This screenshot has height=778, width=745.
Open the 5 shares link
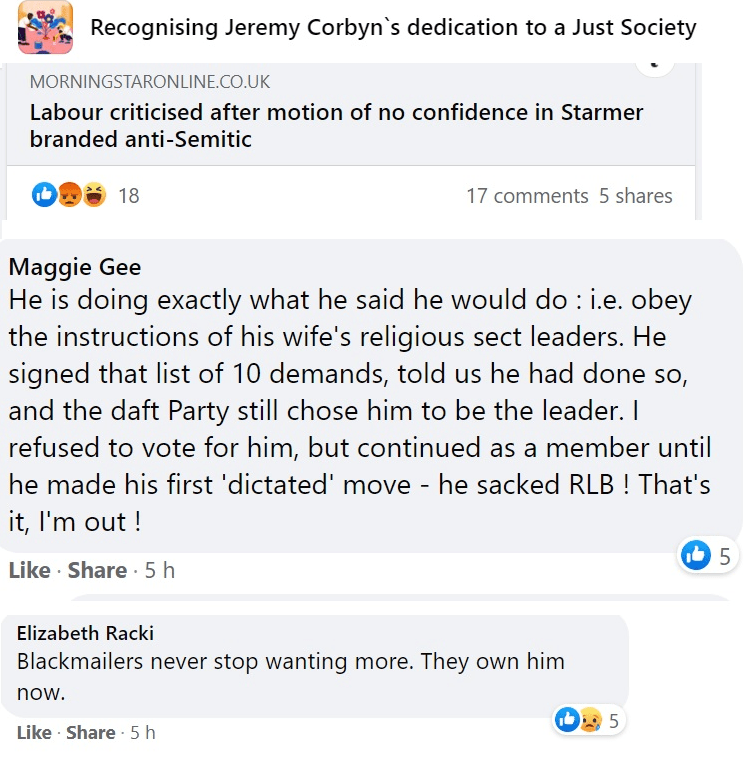pyautogui.click(x=635, y=196)
